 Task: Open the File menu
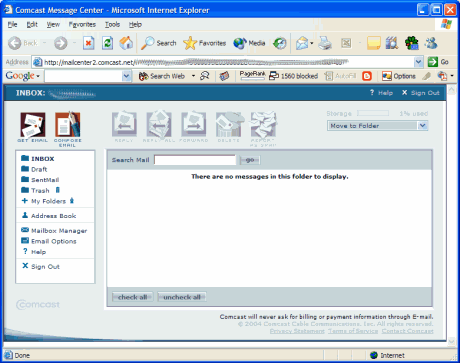point(12,24)
